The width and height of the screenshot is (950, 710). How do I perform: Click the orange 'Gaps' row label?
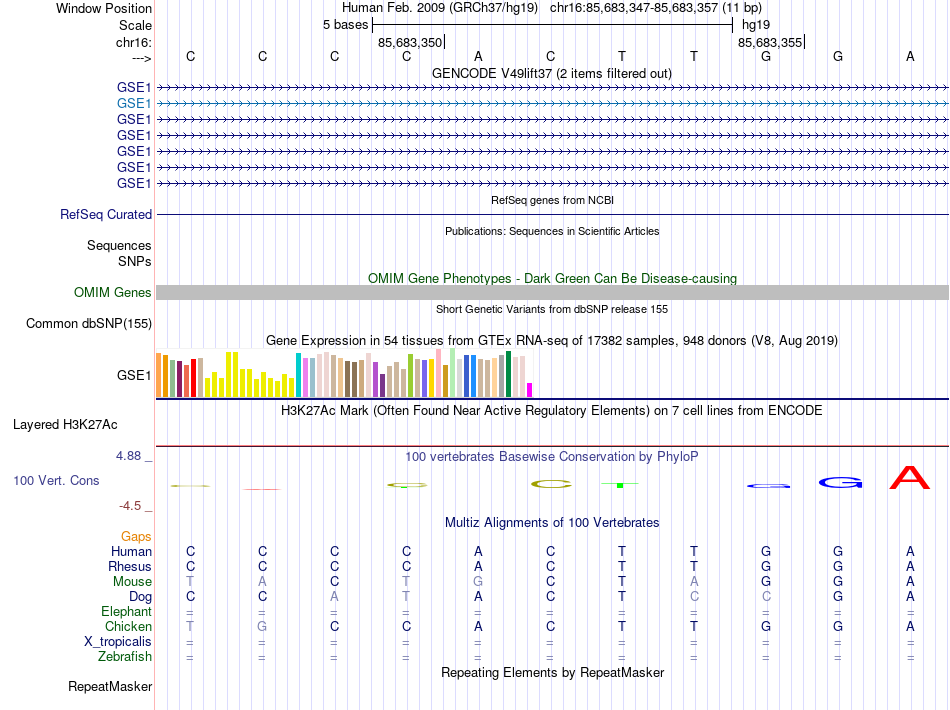136,536
